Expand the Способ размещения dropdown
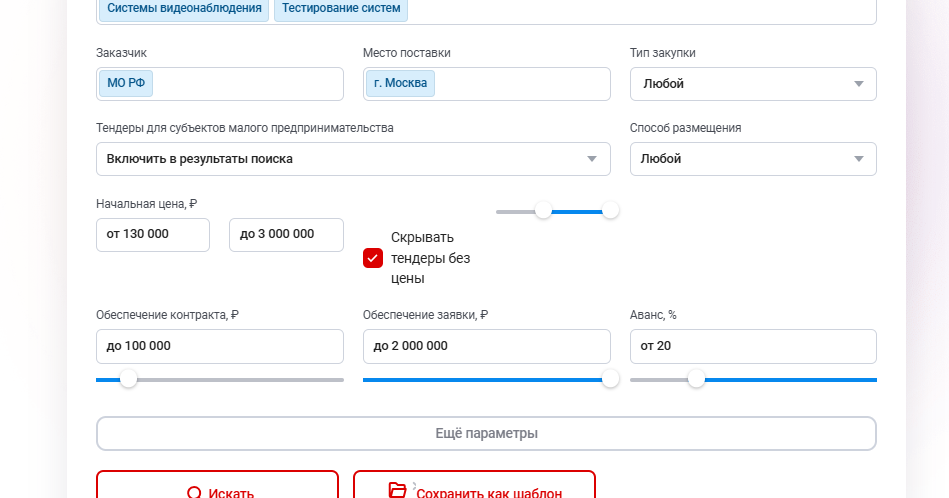 752,159
